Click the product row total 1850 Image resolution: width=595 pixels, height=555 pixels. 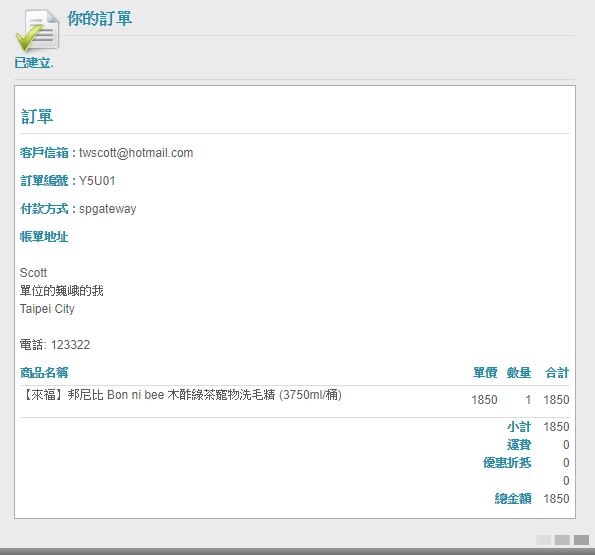click(x=556, y=400)
